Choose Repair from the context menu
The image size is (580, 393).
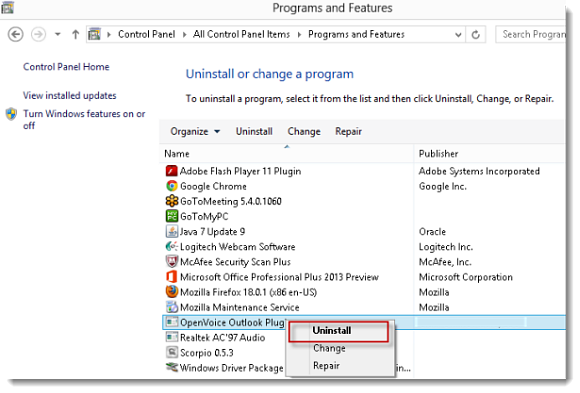point(326,366)
